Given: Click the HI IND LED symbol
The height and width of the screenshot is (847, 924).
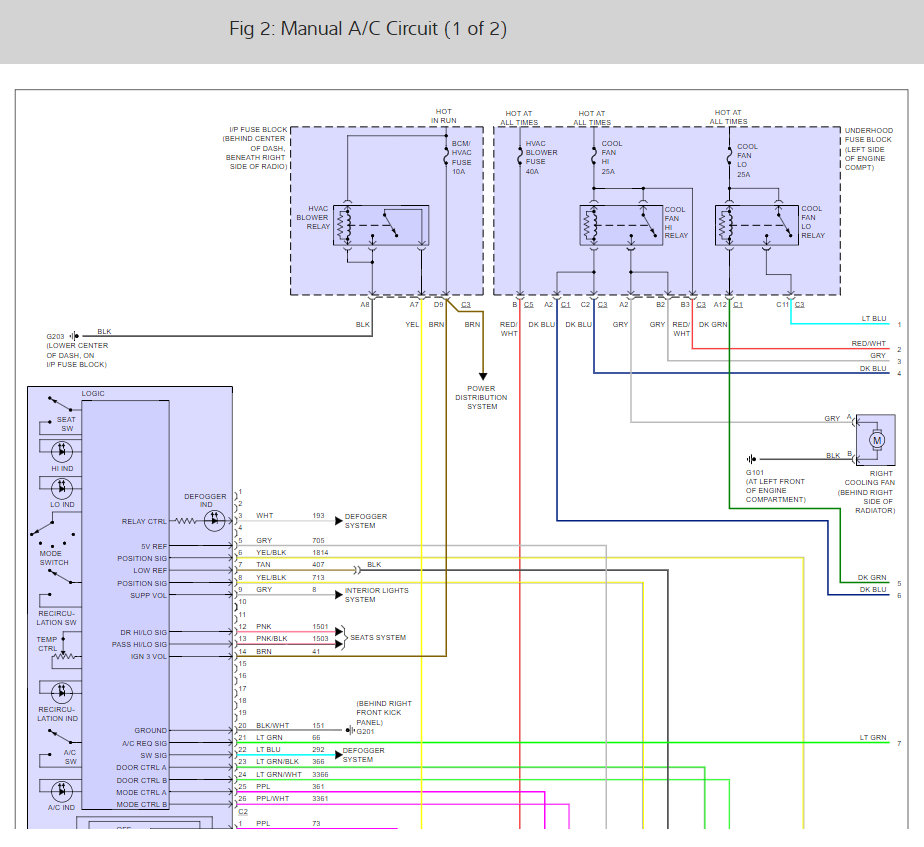Looking at the screenshot, I should (62, 451).
